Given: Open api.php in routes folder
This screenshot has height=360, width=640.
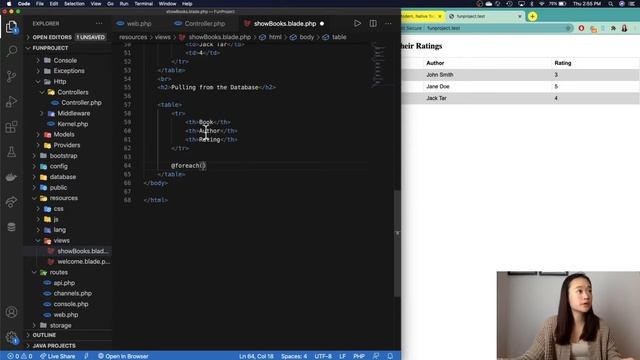Looking at the screenshot, I should (x=64, y=283).
